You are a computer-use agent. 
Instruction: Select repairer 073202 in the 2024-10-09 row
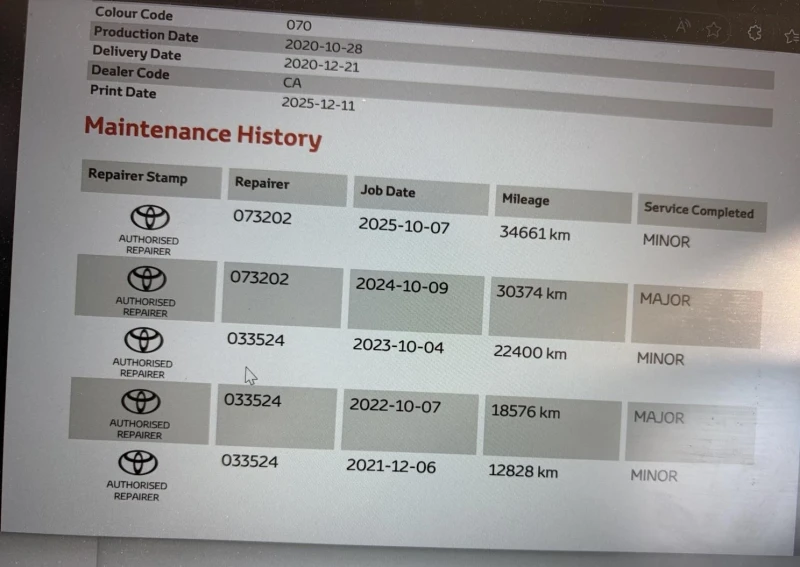259,278
